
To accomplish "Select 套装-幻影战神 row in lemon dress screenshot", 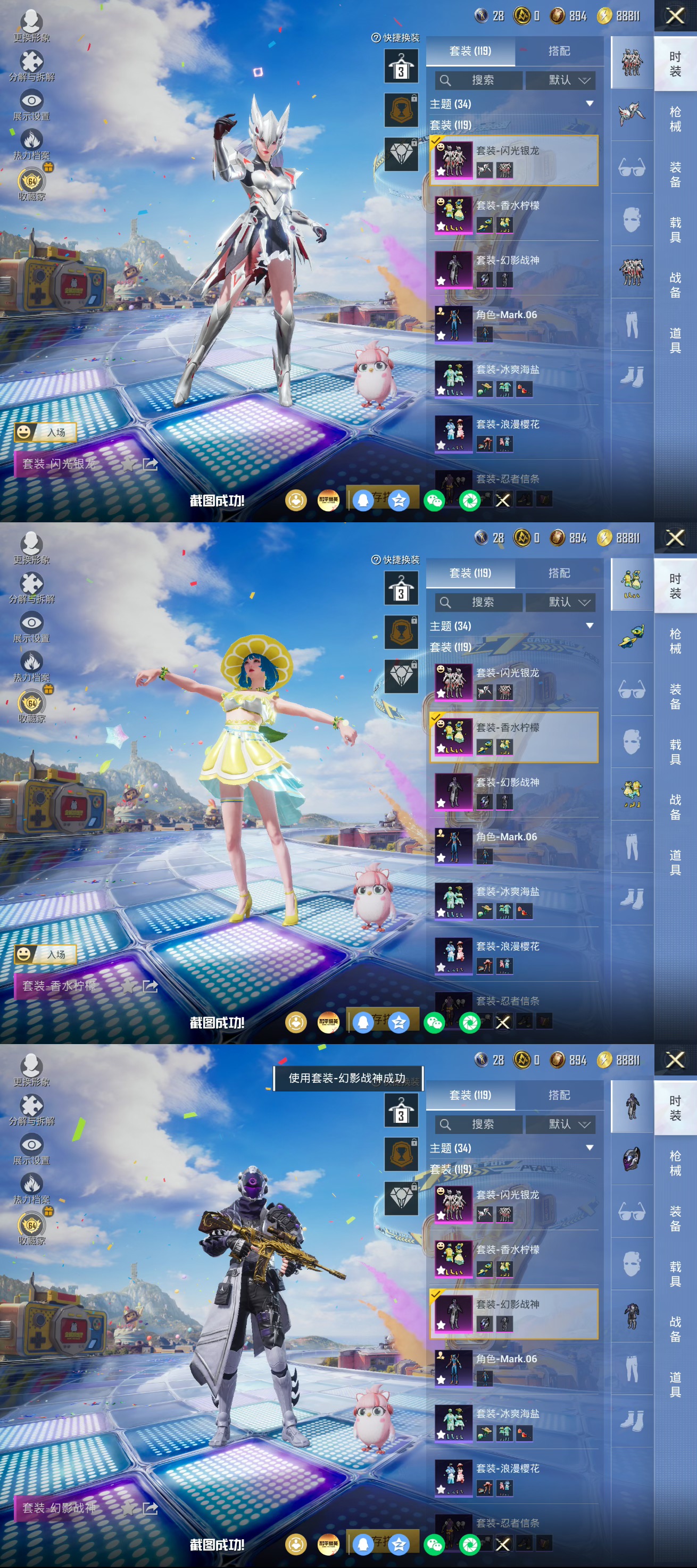I will pos(514,792).
